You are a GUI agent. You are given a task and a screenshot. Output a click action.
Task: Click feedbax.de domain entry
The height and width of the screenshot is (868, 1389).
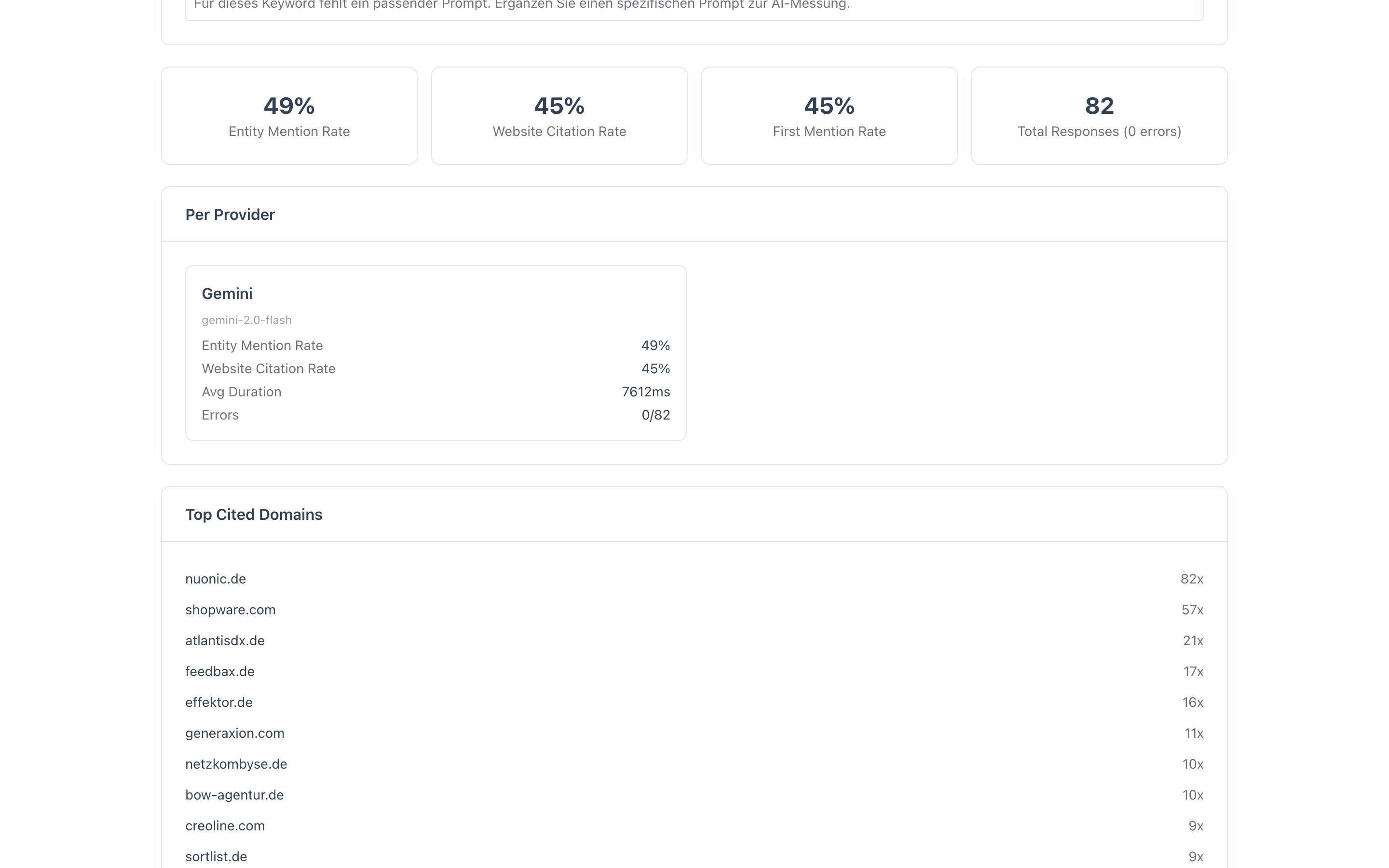coord(220,671)
